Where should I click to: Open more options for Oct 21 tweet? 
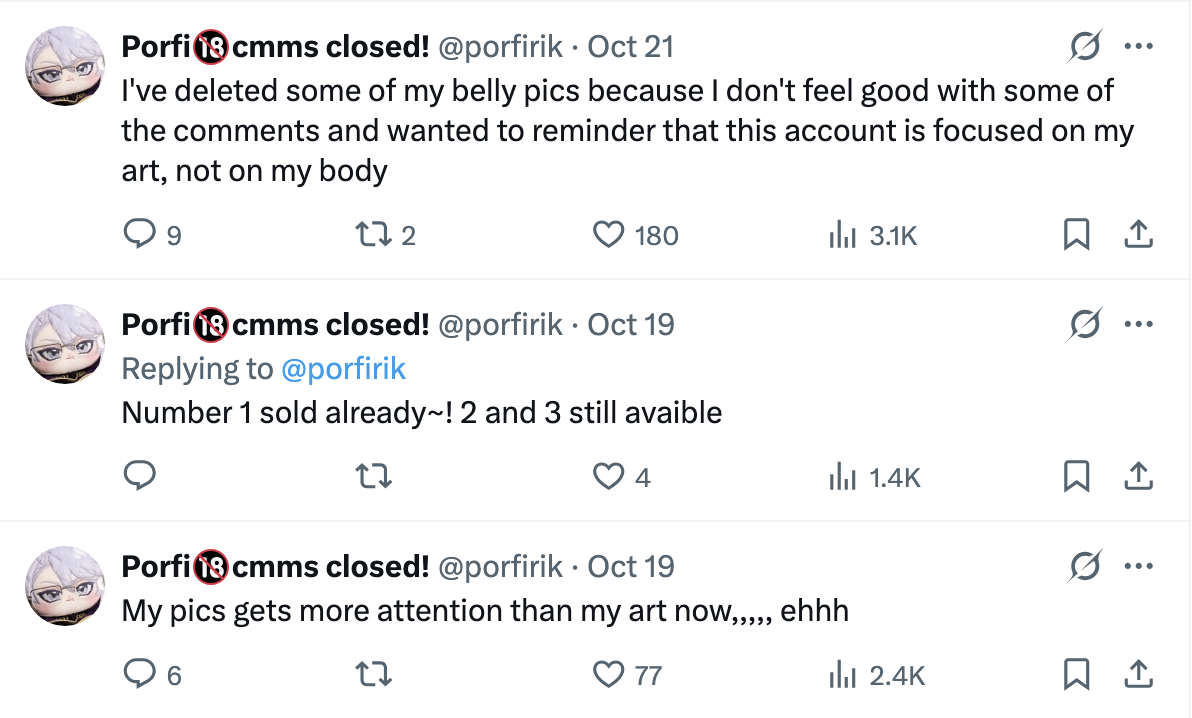[1138, 46]
